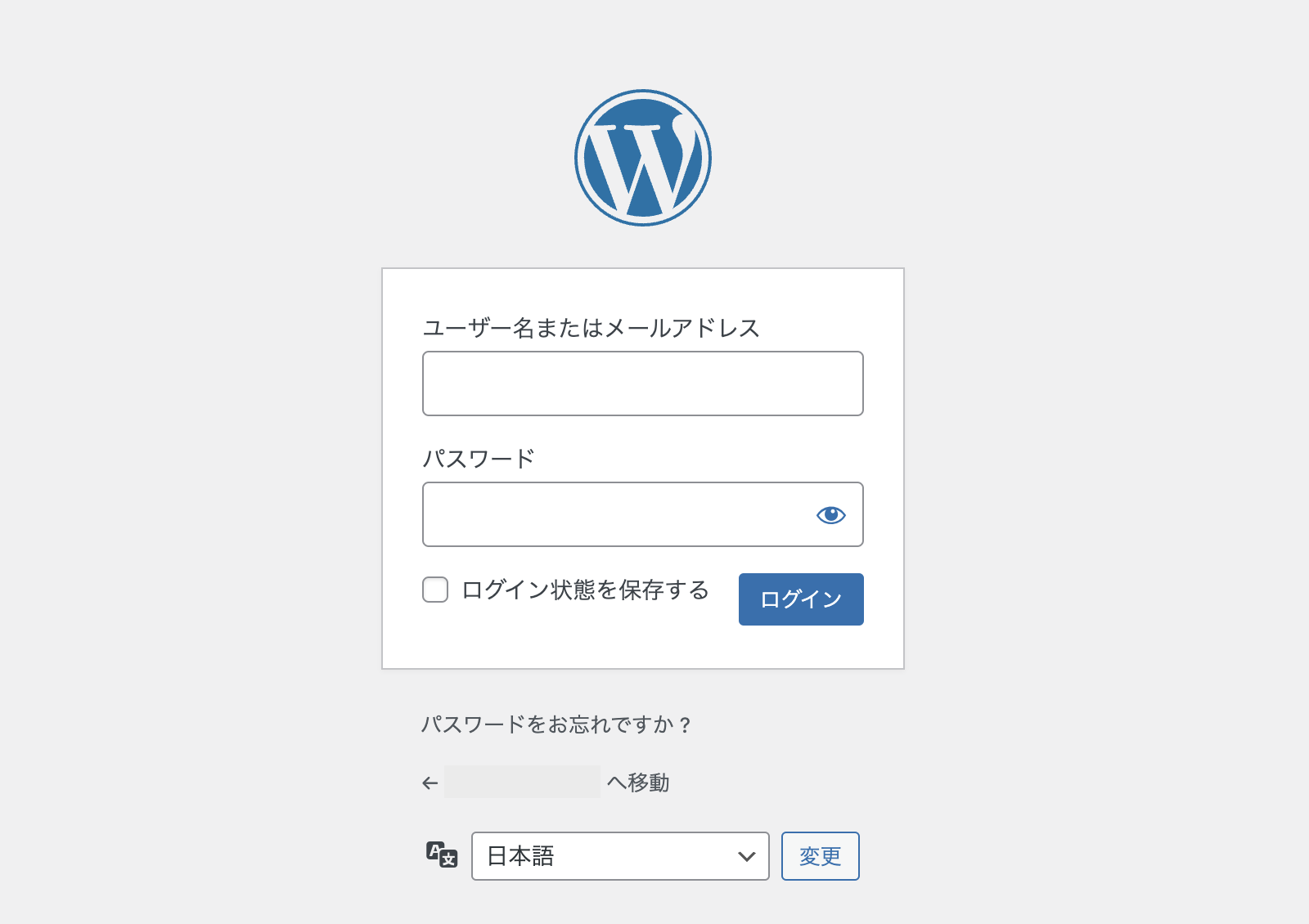Click the left arrow before the site link
This screenshot has height=924, width=1309.
click(x=428, y=783)
